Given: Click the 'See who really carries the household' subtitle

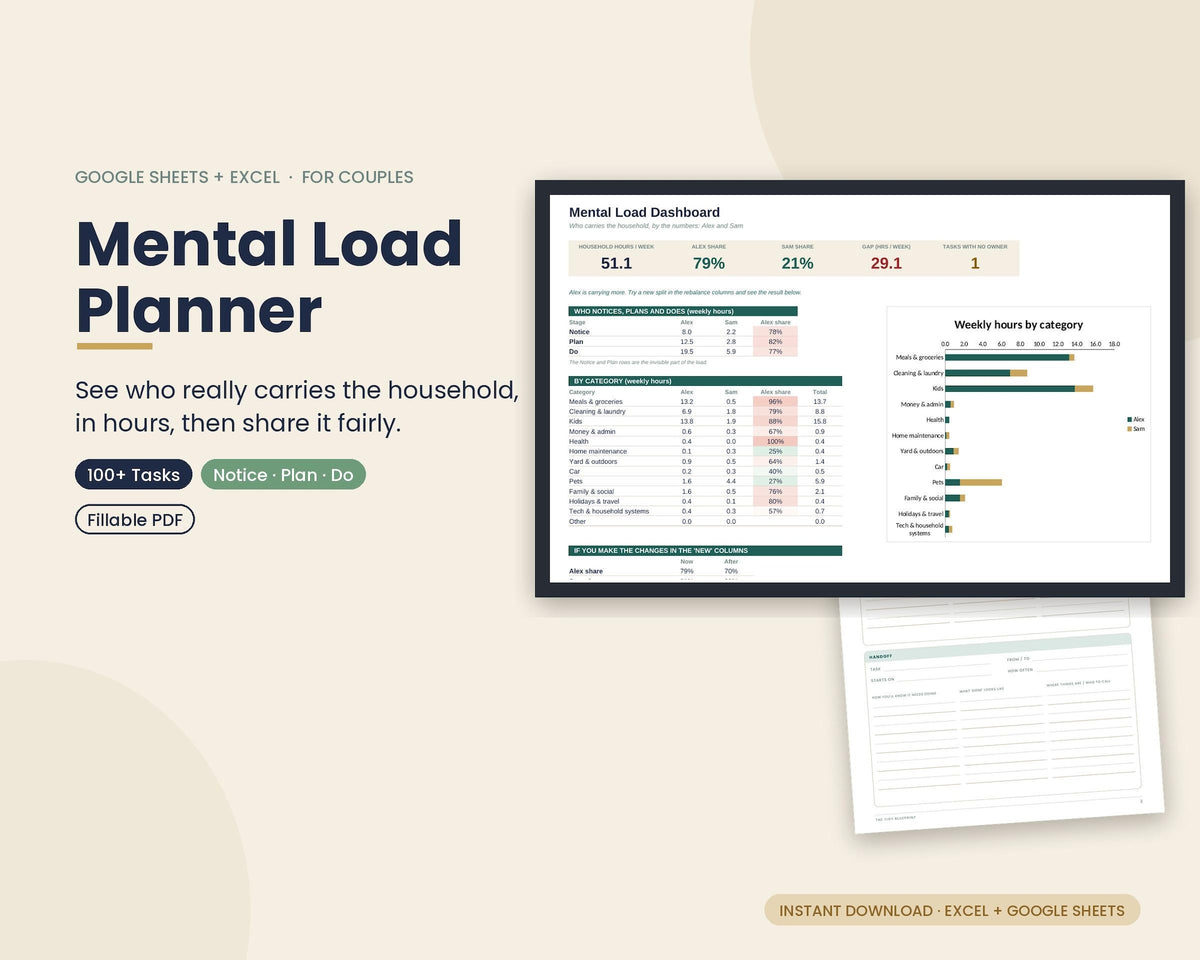Looking at the screenshot, I should 297,406.
